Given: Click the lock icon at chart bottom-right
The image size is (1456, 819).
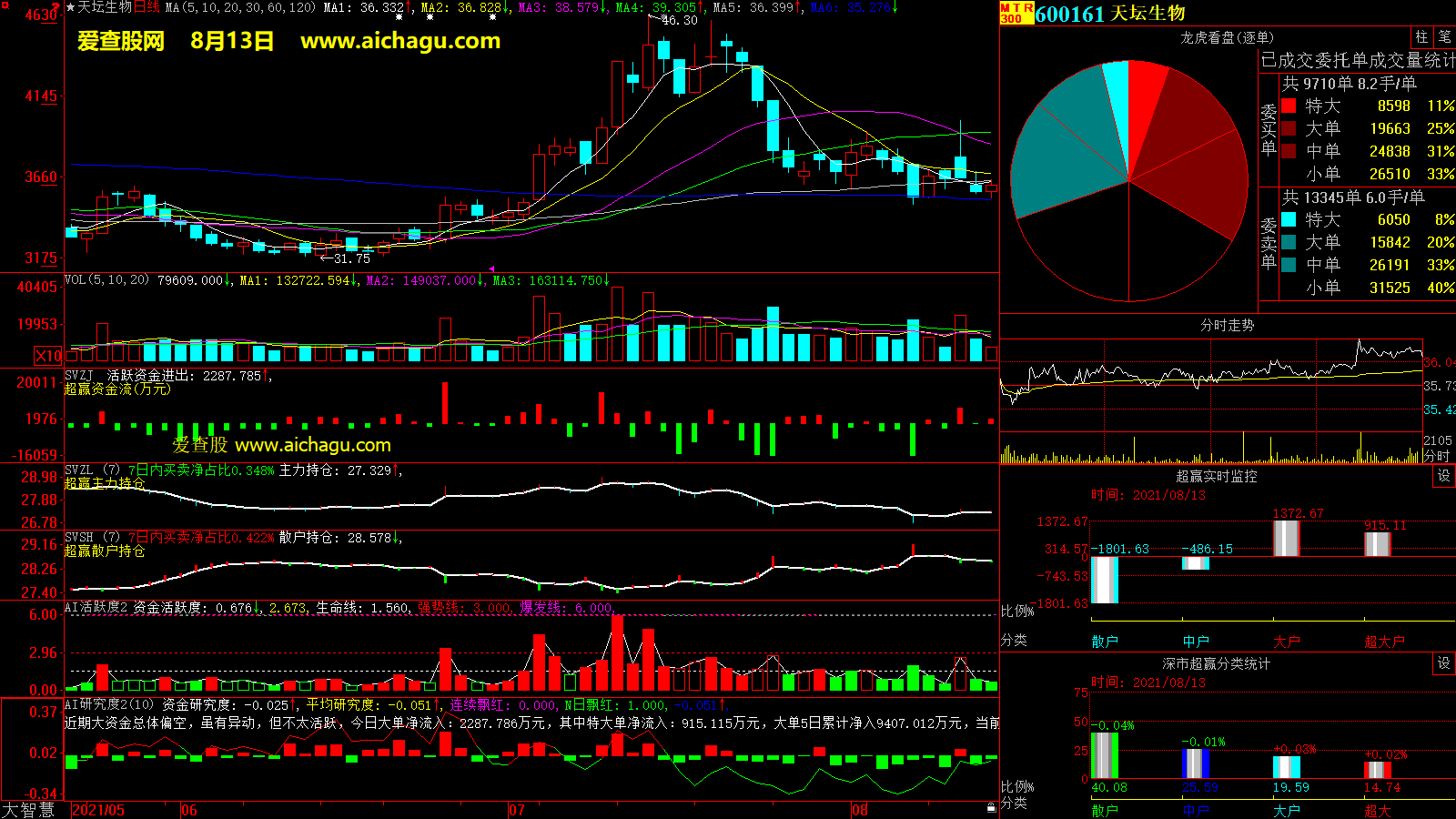Looking at the screenshot, I should point(991,807).
